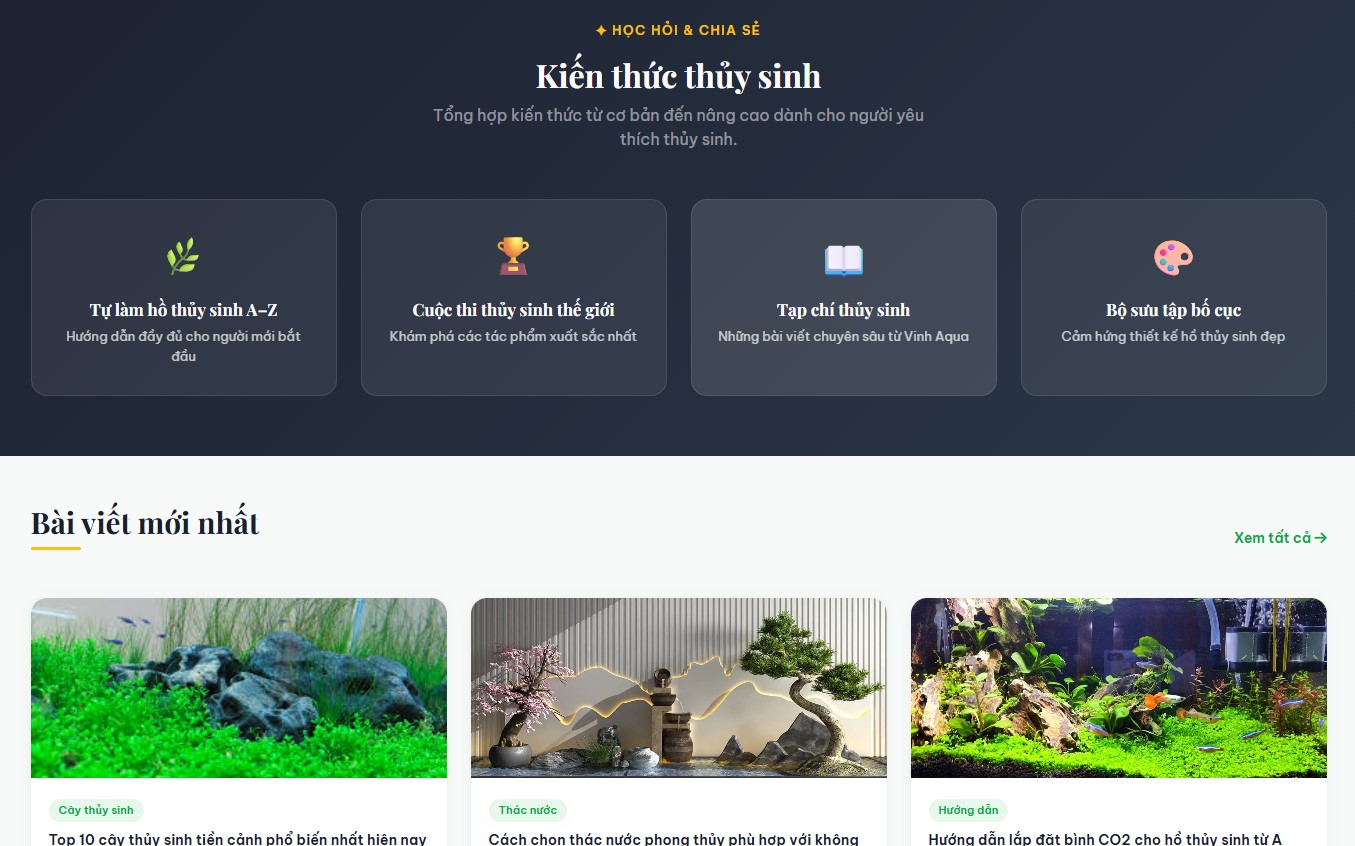Open the Cuộc thi thủy sinh thế giới card

coord(514,297)
